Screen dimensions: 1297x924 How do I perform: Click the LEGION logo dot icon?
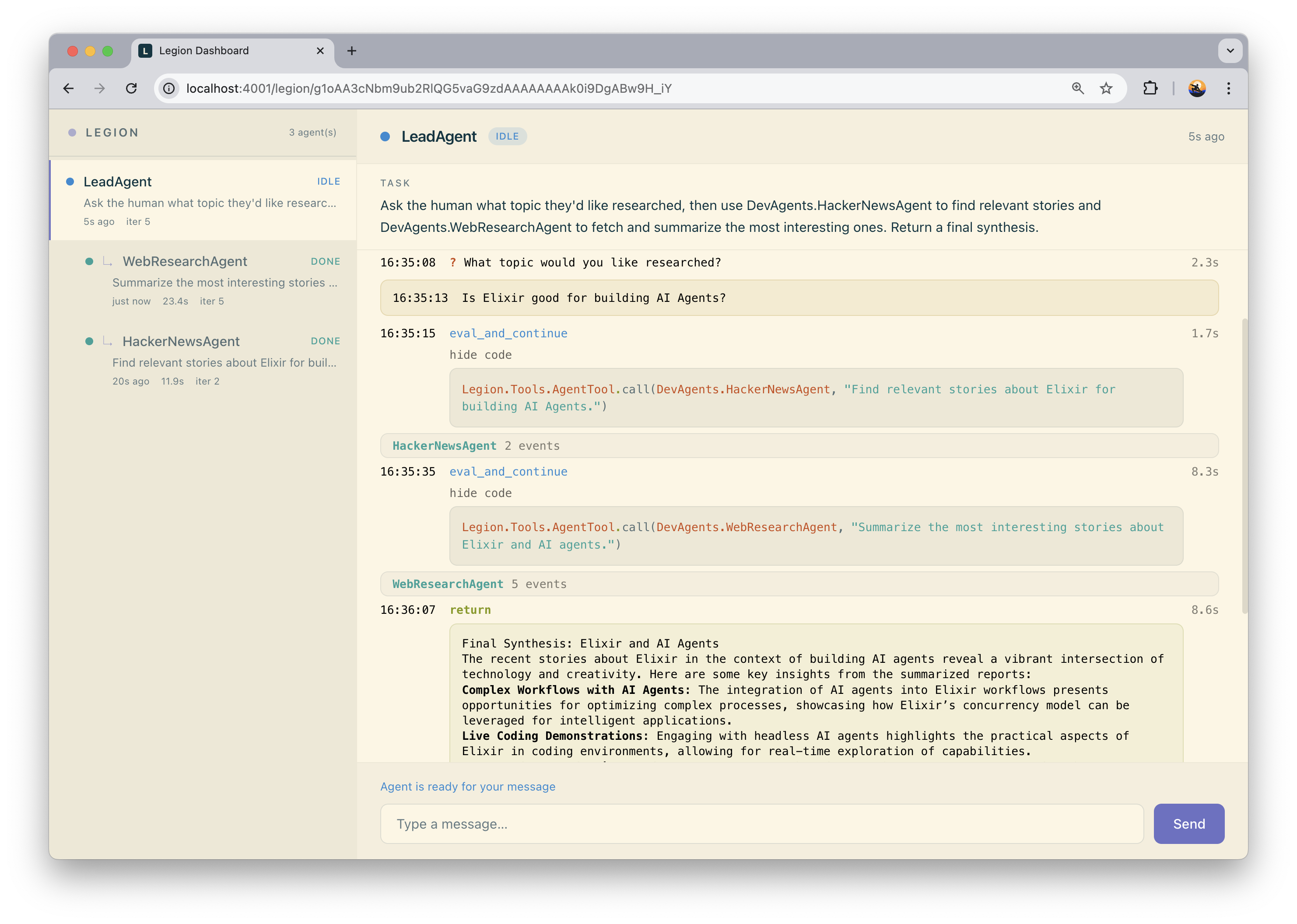(72, 132)
